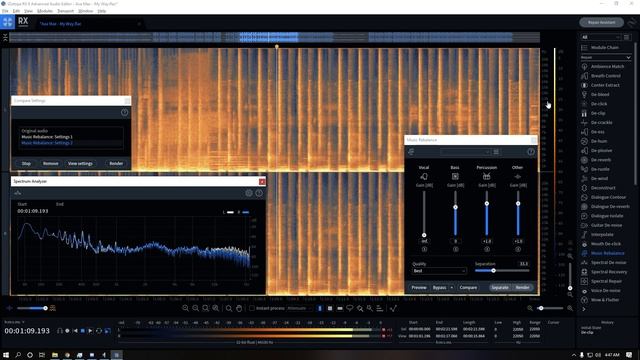The image size is (640, 360).
Task: Click View settings in Compare Settings
Action: (80, 164)
